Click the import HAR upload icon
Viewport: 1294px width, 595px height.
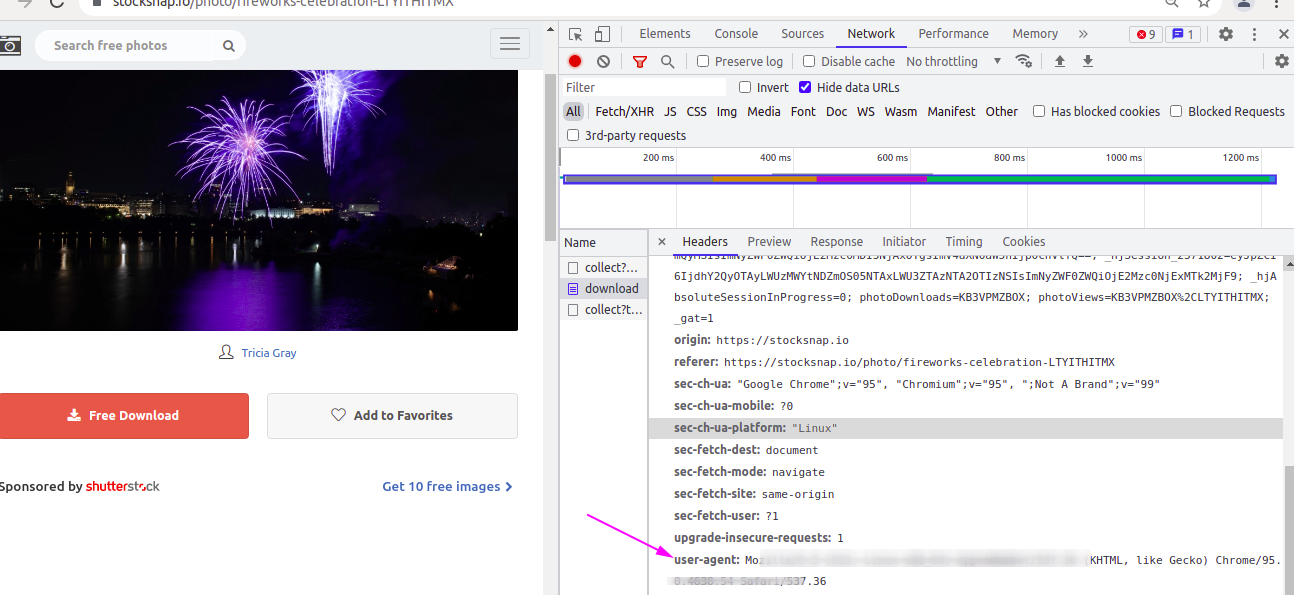(1060, 61)
